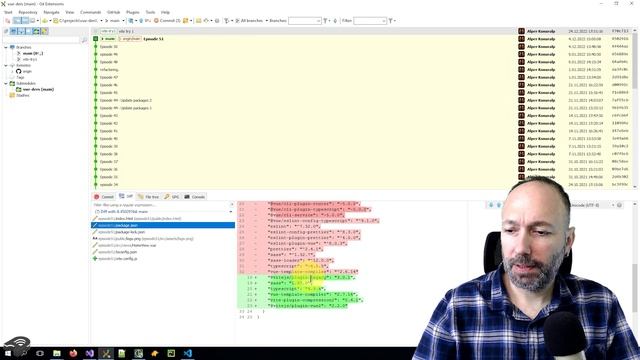Click the search magnifier icon in left panel
Image resolution: width=640 pixels, height=360 pixels.
pyautogui.click(x=84, y=40)
